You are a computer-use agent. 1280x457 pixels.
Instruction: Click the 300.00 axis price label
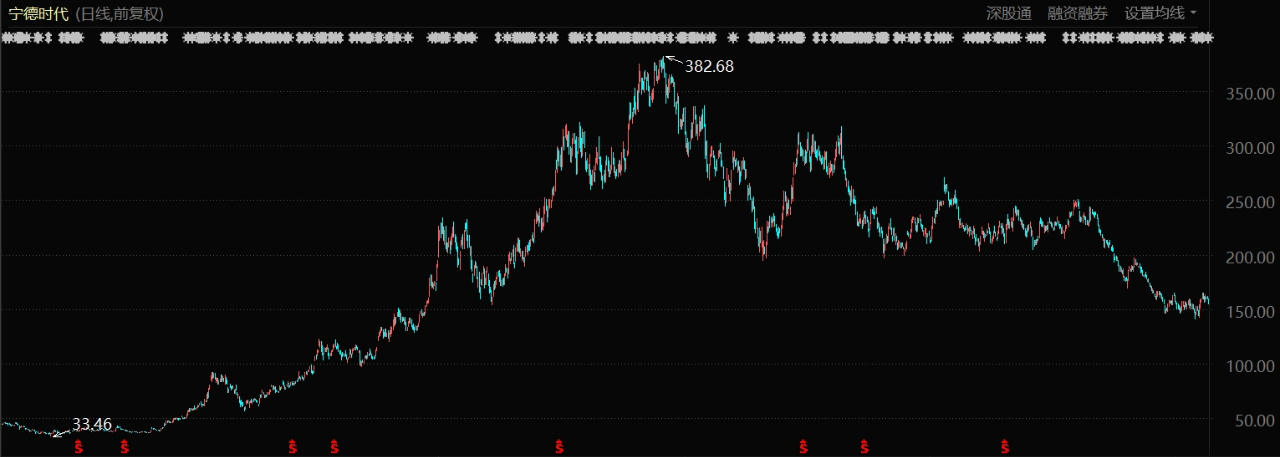(x=1248, y=148)
